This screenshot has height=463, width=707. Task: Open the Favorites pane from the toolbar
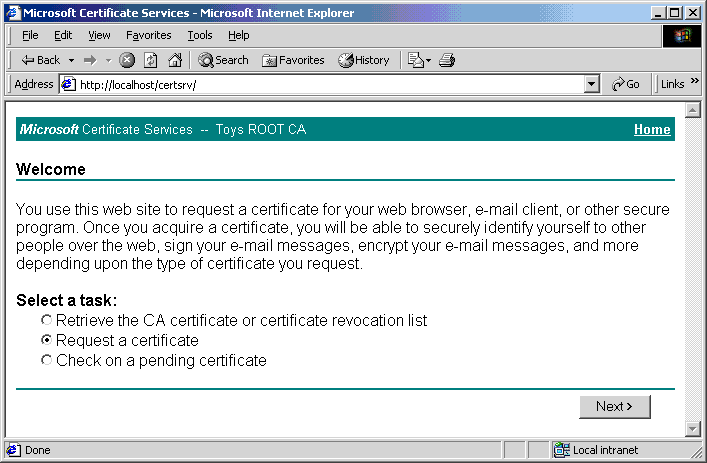[293, 60]
